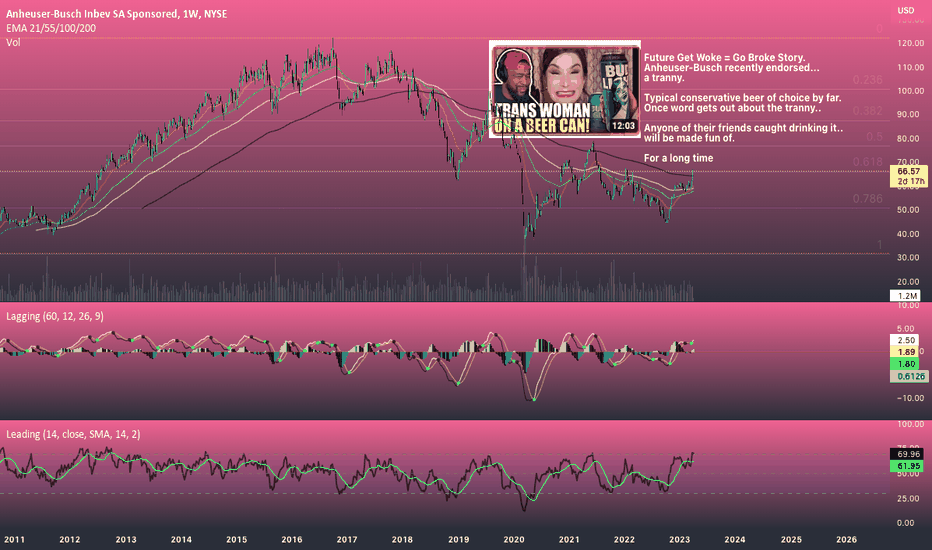This screenshot has width=932, height=550.
Task: Click the 5.00 label on Lagging axis
Action: pyautogui.click(x=905, y=328)
